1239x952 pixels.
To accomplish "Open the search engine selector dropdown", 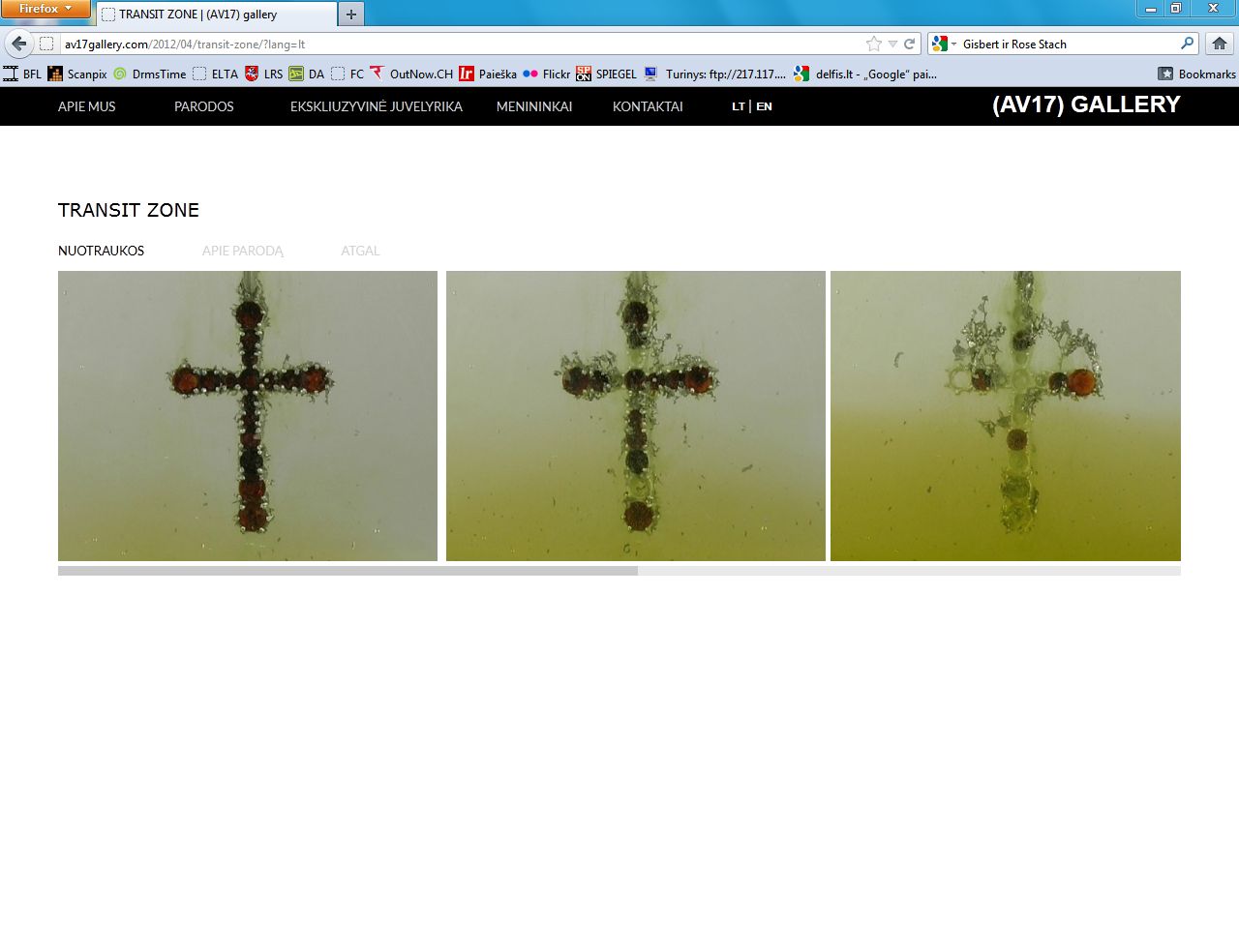I will tap(943, 44).
